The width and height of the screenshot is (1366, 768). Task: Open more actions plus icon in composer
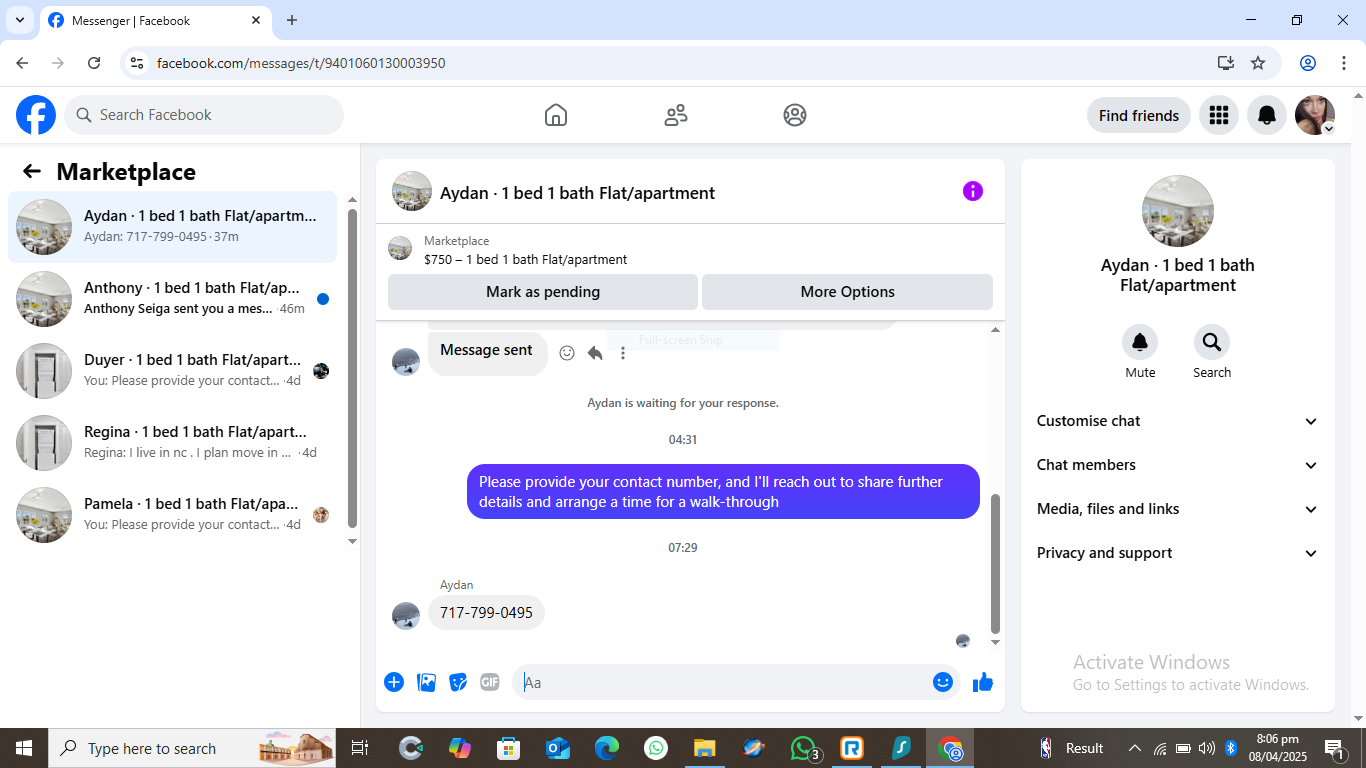point(394,682)
